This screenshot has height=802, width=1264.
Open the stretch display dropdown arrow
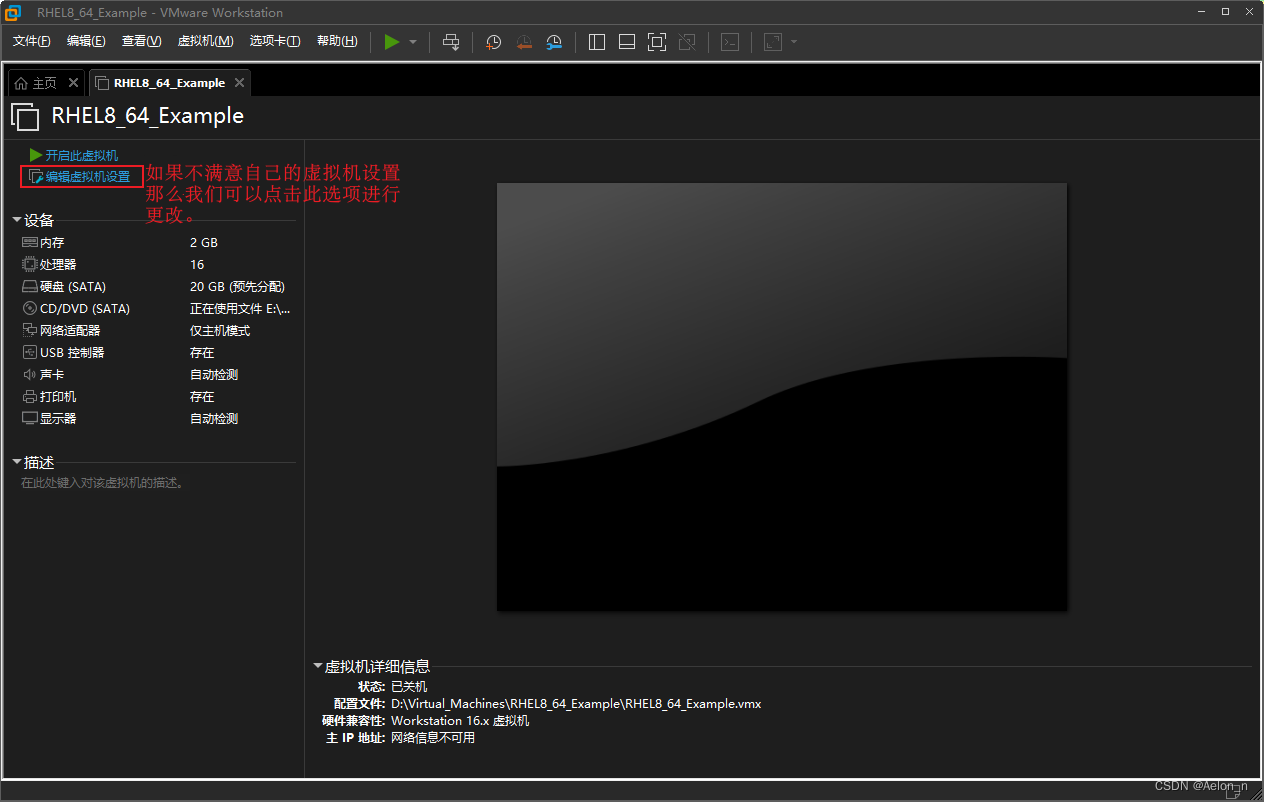coord(794,42)
